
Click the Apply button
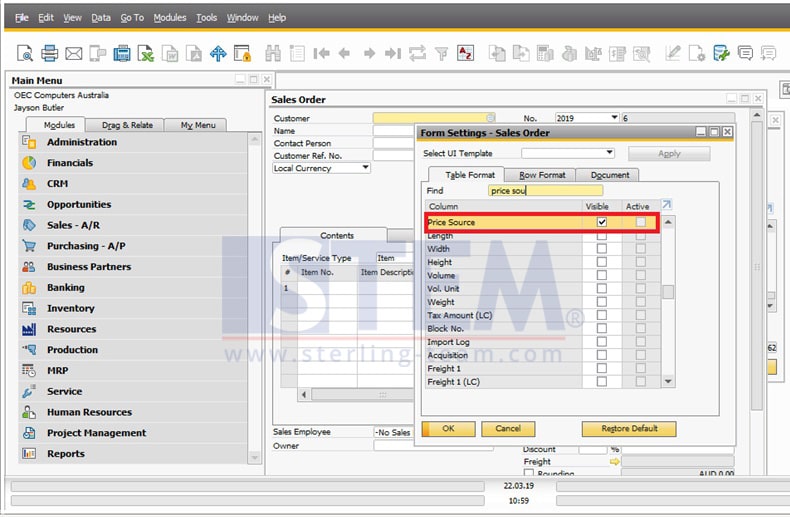669,153
